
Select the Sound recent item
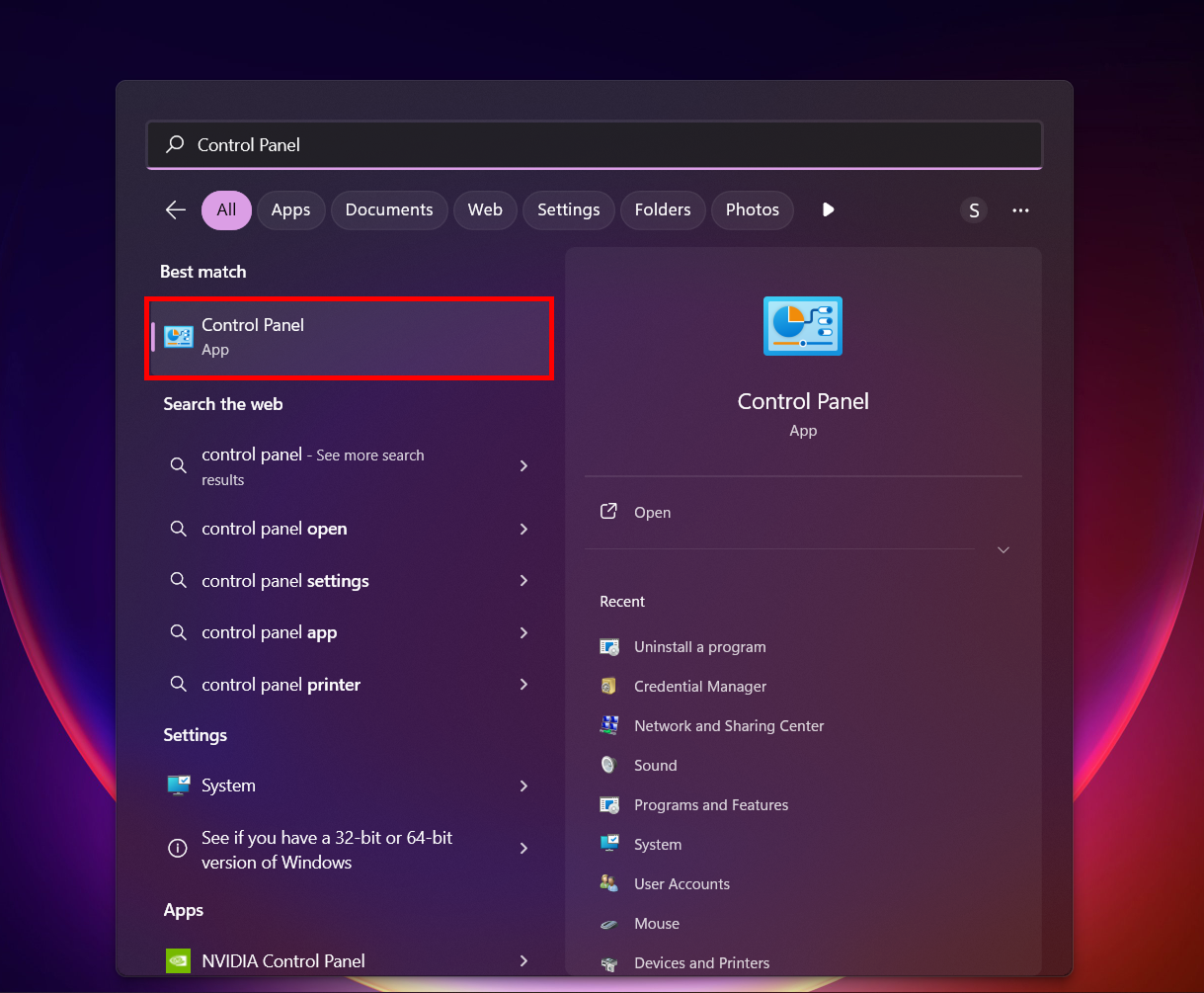[x=655, y=765]
